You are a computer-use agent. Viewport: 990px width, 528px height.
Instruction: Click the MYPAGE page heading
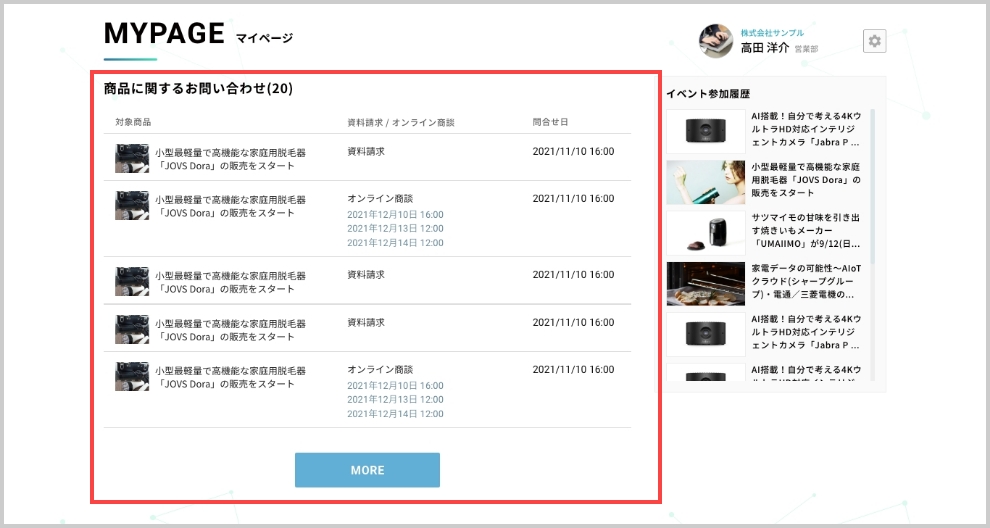coord(164,33)
